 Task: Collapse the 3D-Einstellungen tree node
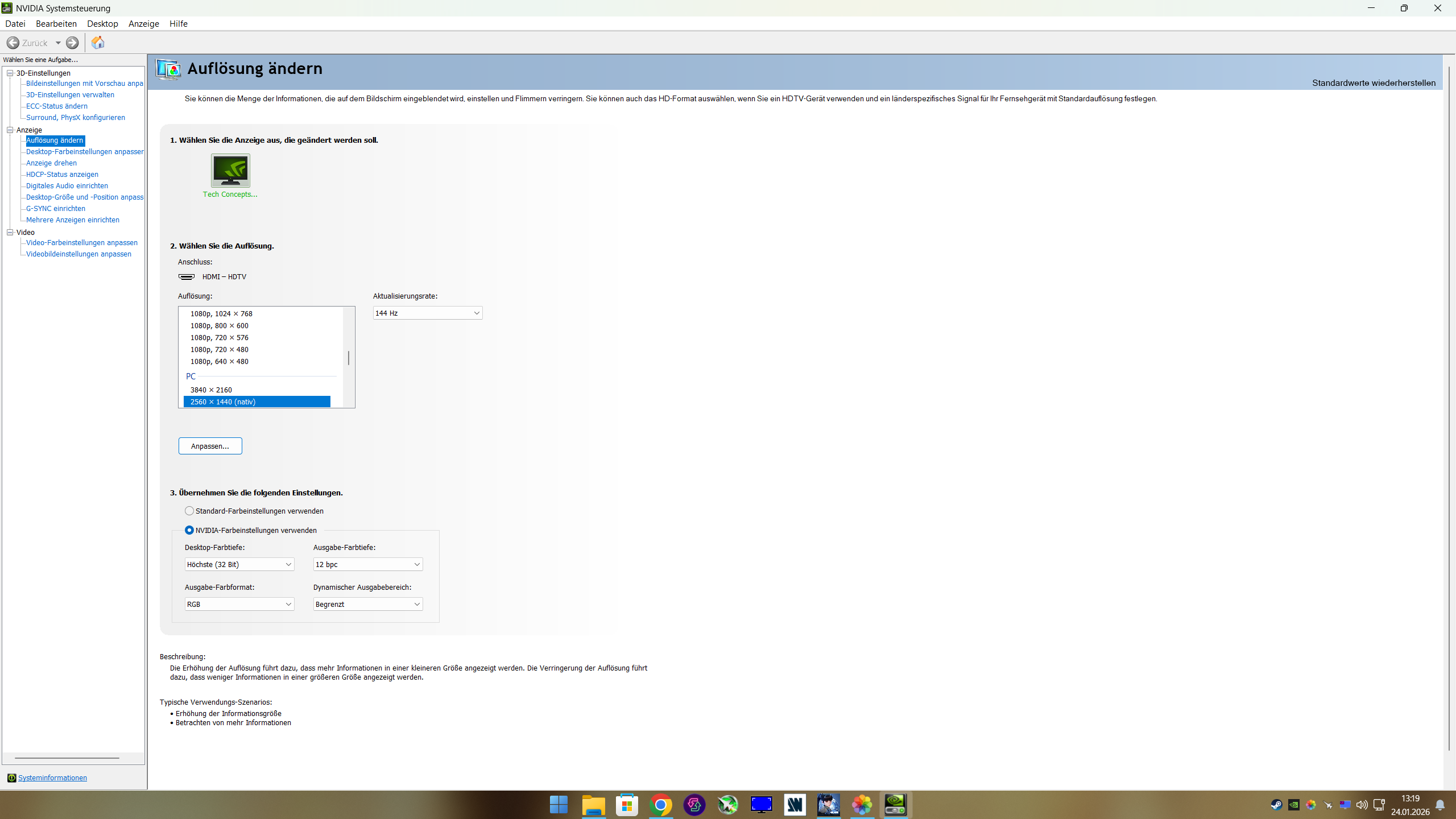coord(10,73)
